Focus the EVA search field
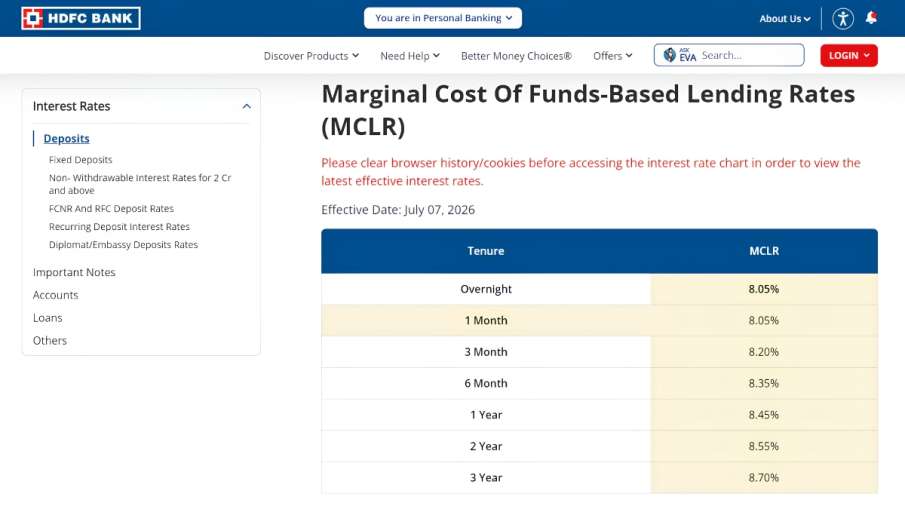905x509 pixels. tap(729, 55)
